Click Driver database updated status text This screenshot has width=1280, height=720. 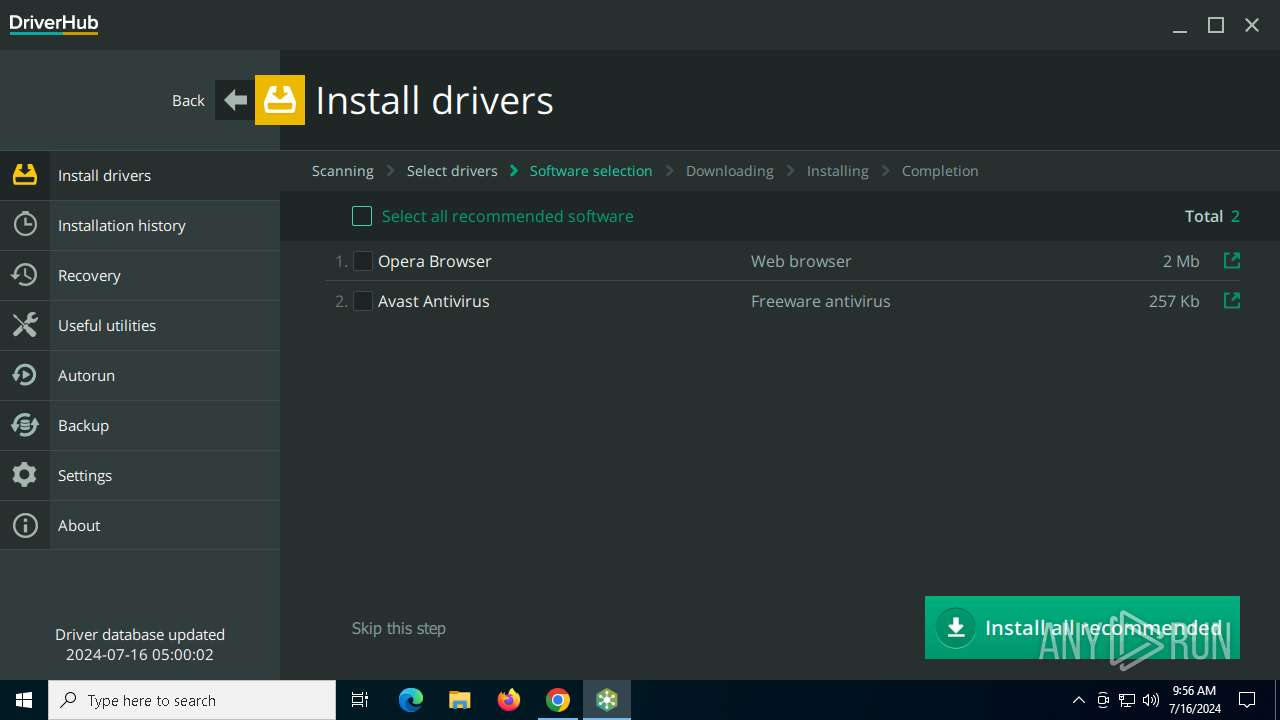(140, 645)
